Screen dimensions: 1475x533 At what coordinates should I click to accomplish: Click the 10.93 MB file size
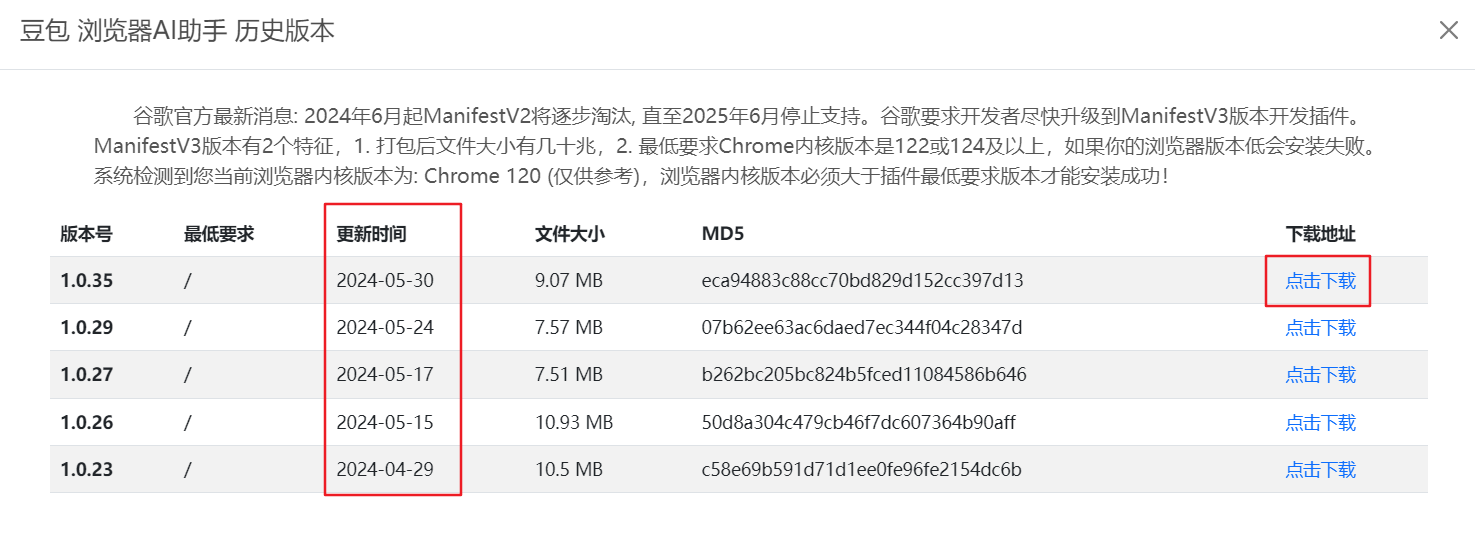[574, 422]
